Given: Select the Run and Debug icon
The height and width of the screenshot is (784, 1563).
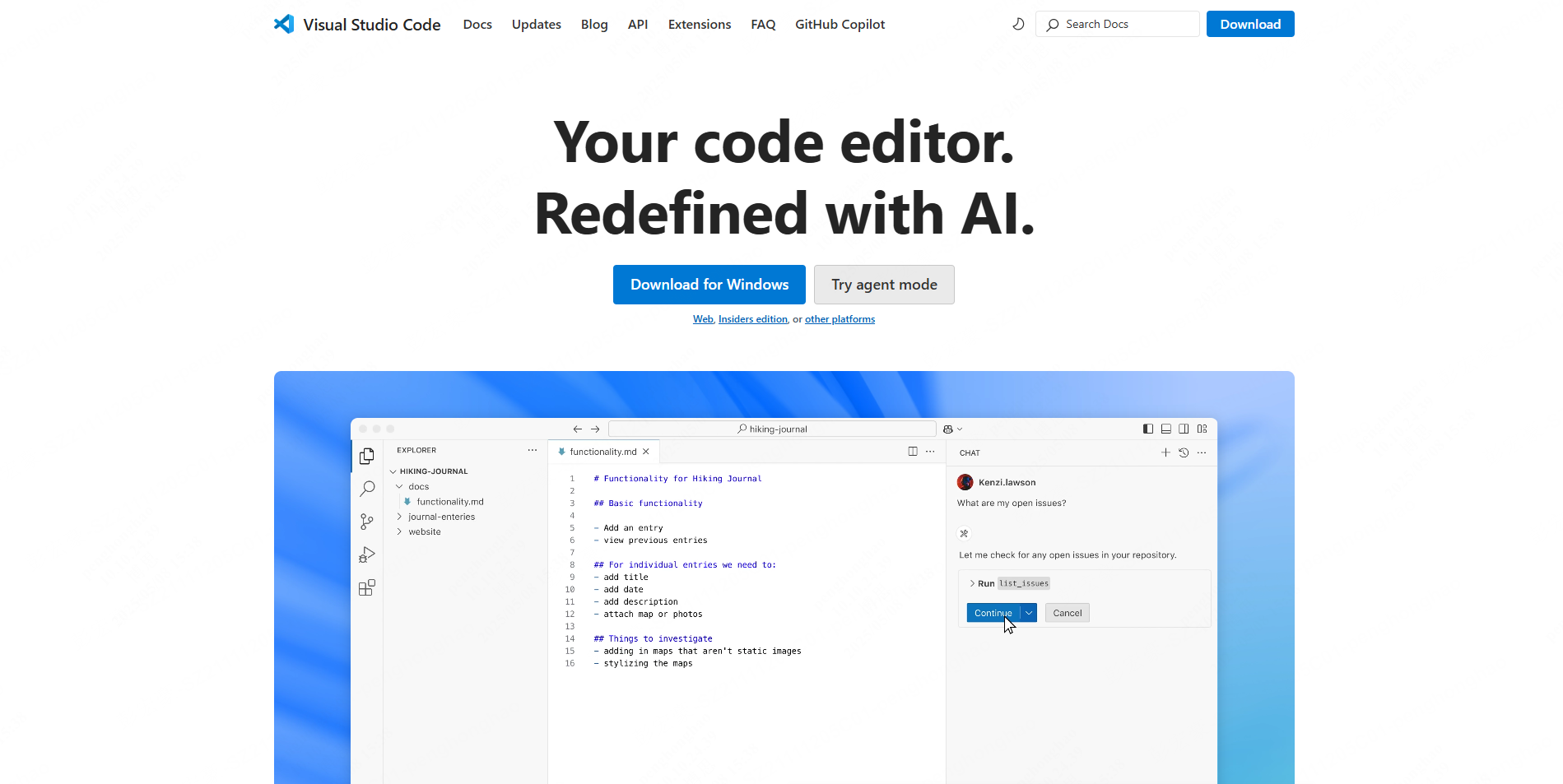Looking at the screenshot, I should coord(367,554).
